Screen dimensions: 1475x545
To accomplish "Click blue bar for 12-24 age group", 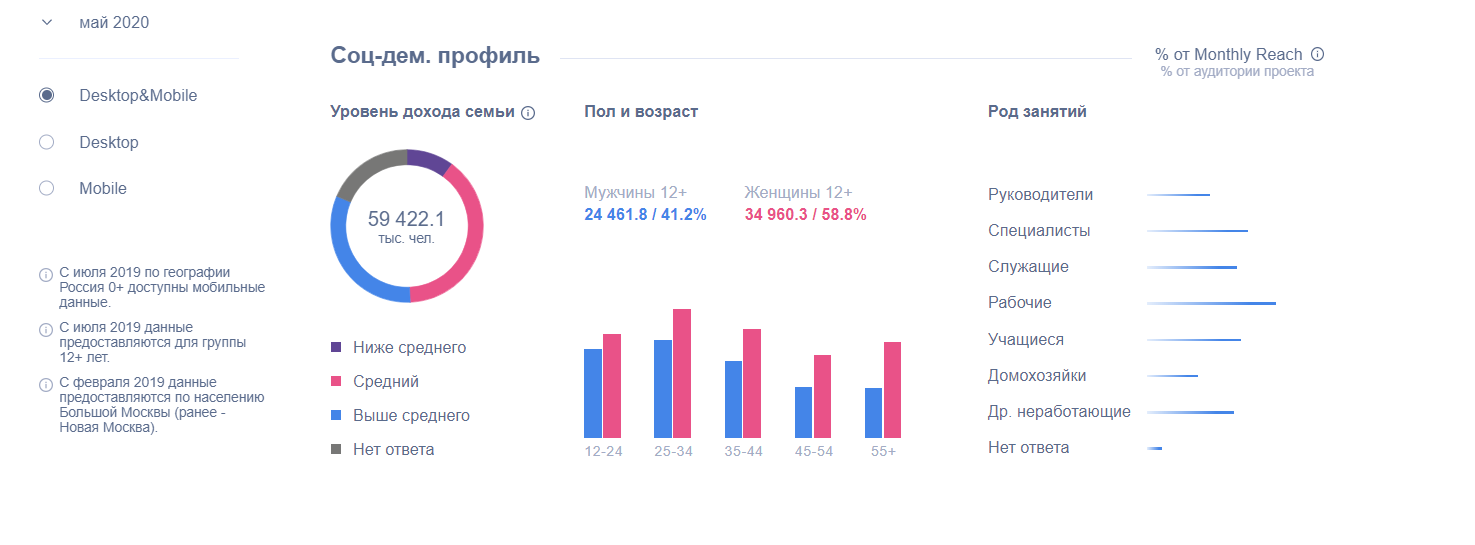I will coord(593,393).
